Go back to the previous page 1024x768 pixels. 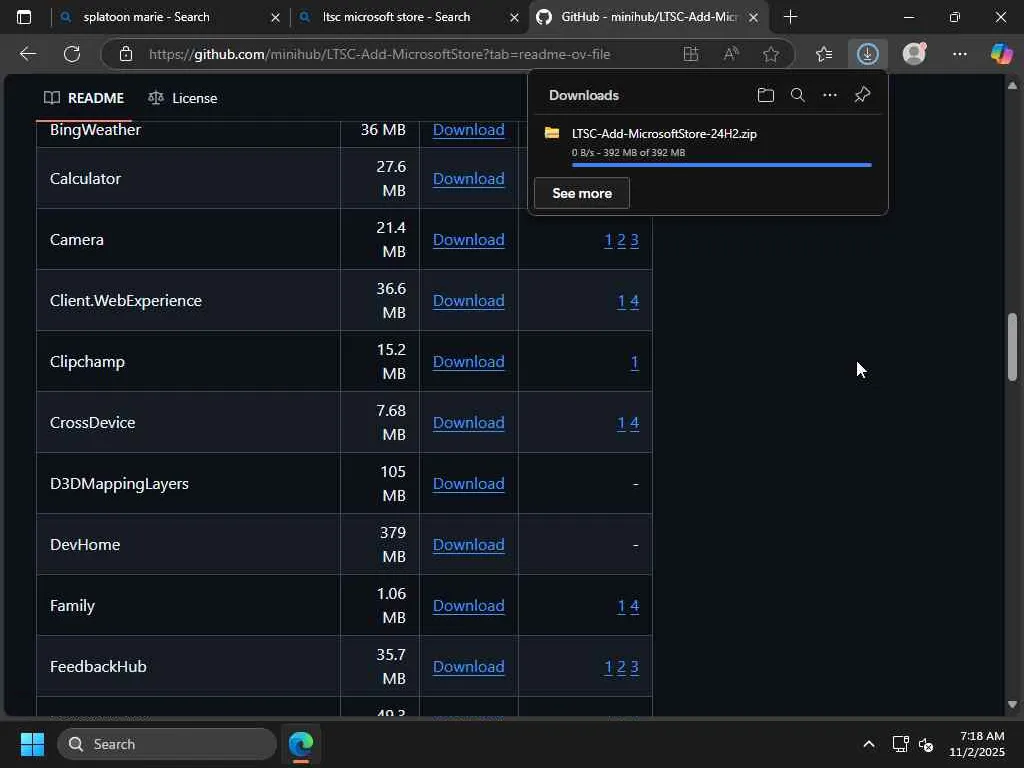[x=28, y=54]
